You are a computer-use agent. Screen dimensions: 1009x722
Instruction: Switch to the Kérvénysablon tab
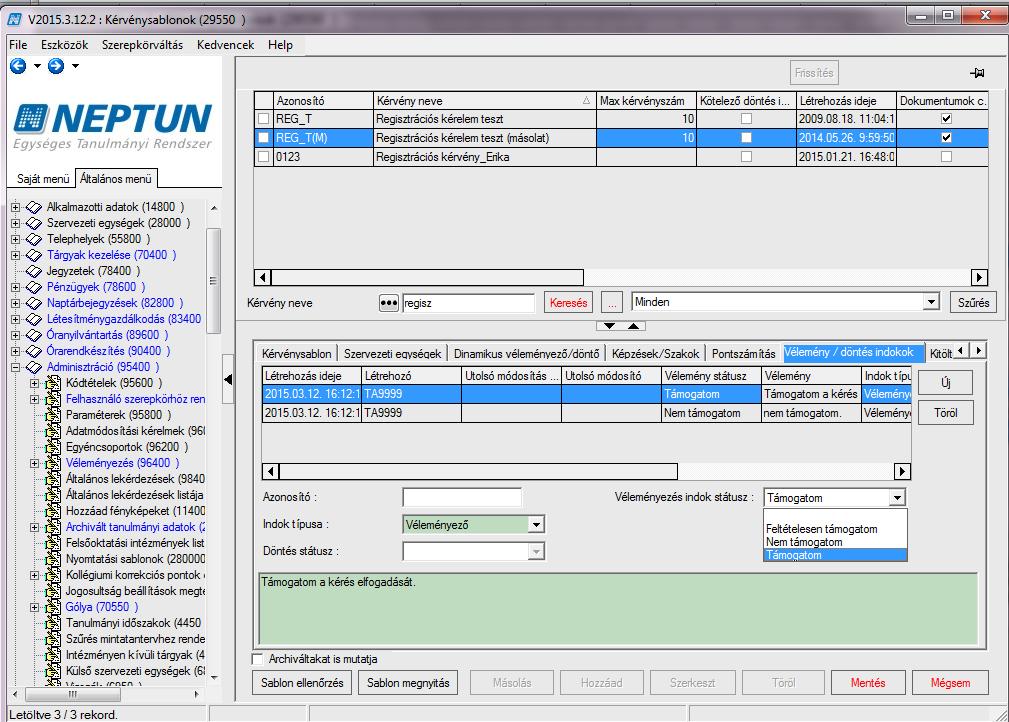[x=297, y=353]
